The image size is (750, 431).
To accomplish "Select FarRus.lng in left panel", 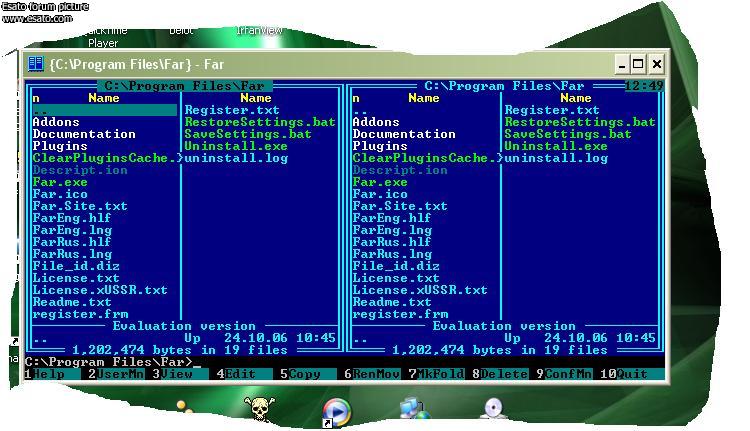I will pos(72,254).
